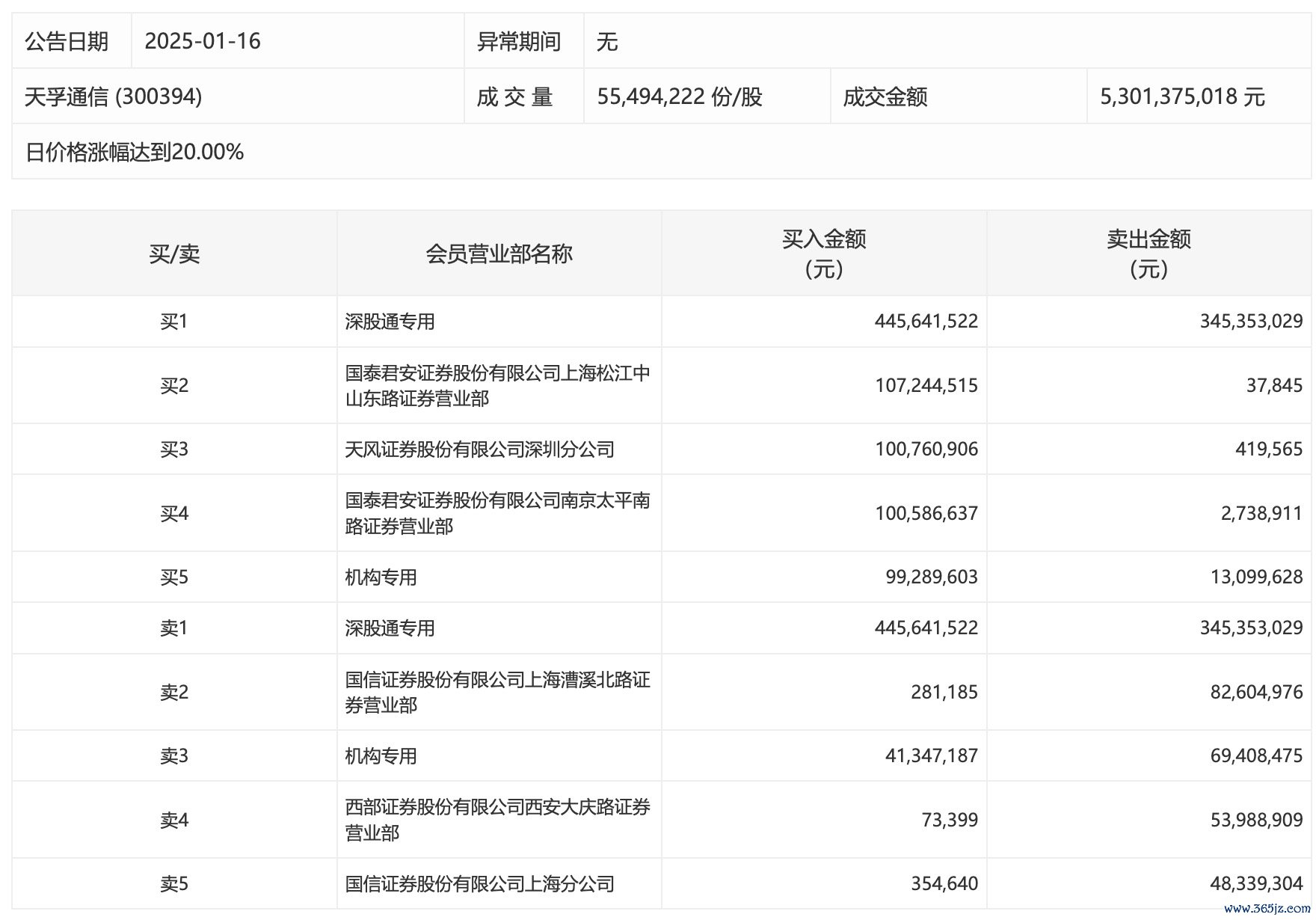Click the 会员营业部名称 column header
The width and height of the screenshot is (1316, 920).
click(499, 254)
